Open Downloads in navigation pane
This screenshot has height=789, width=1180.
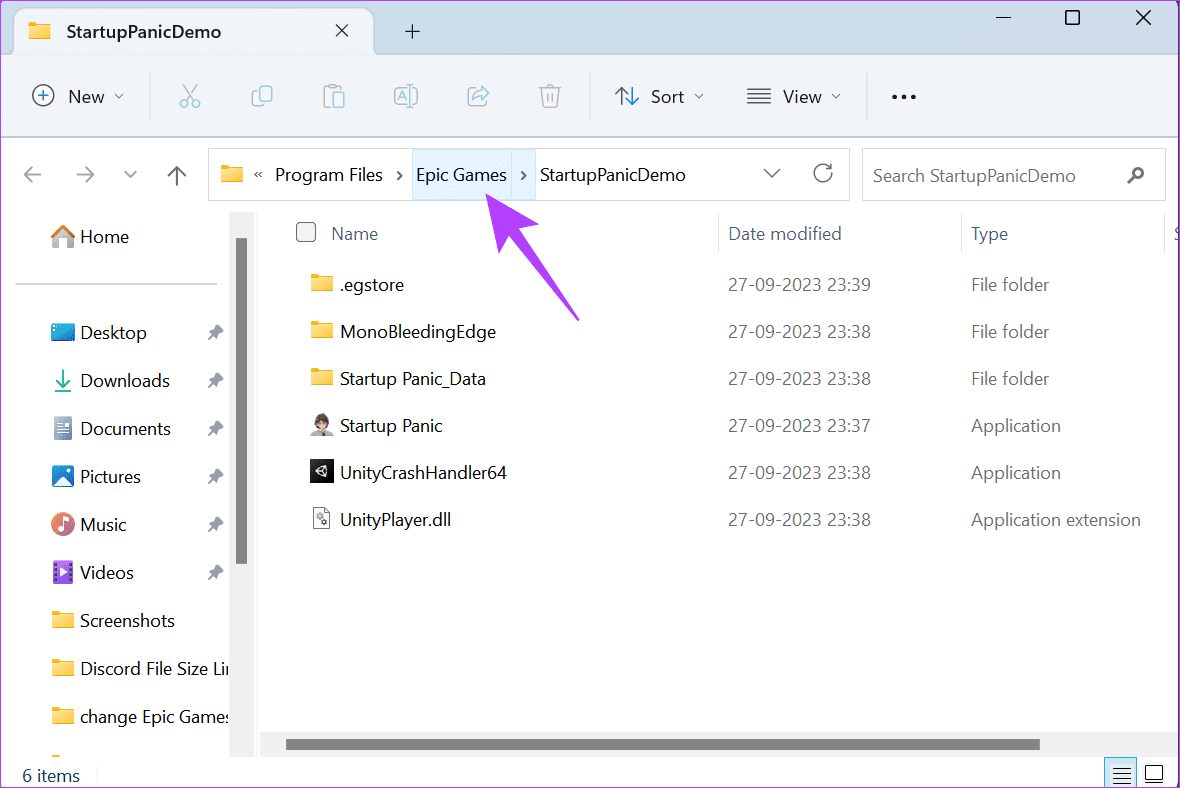pyautogui.click(x=111, y=380)
